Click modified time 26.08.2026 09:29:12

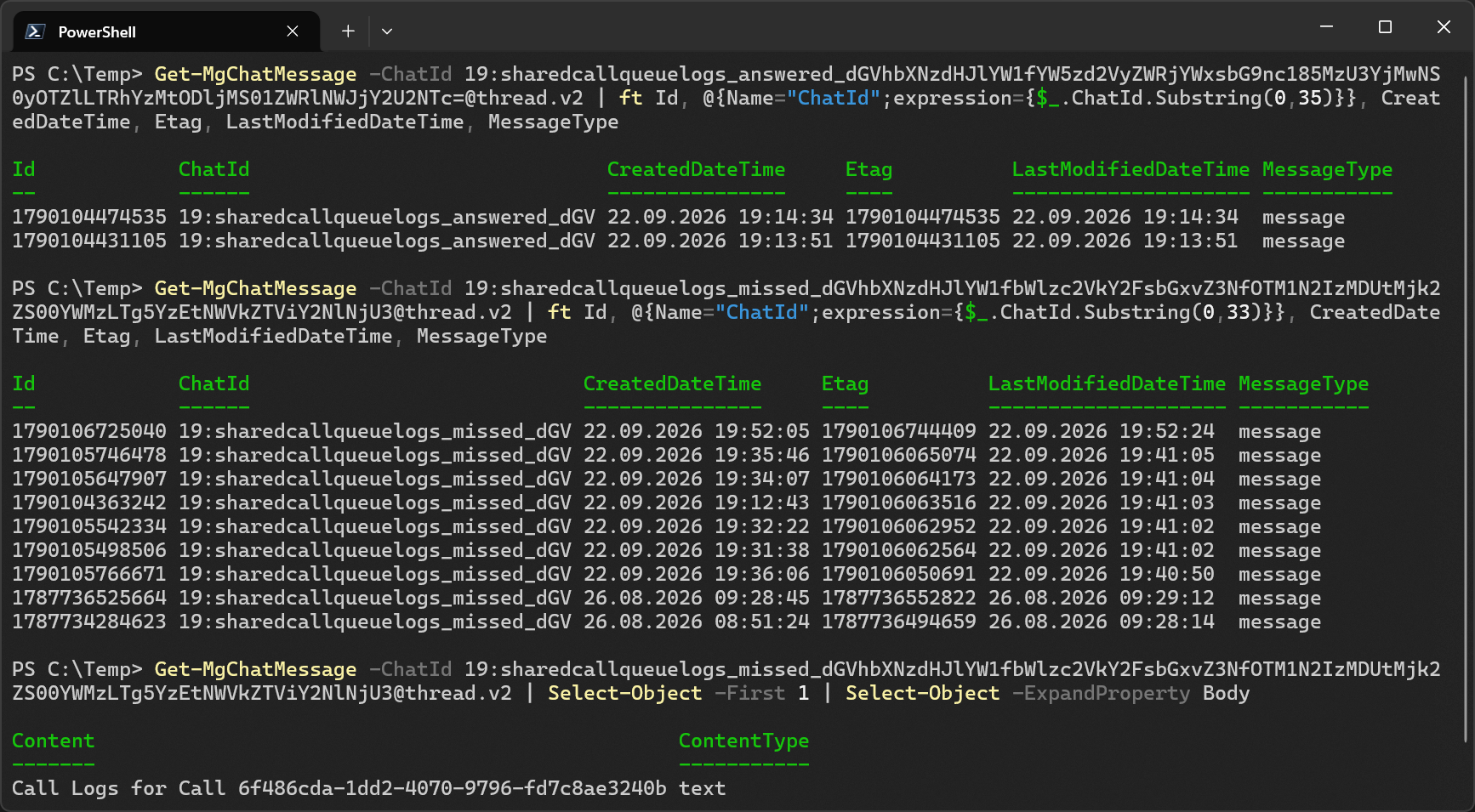[x=1102, y=598]
